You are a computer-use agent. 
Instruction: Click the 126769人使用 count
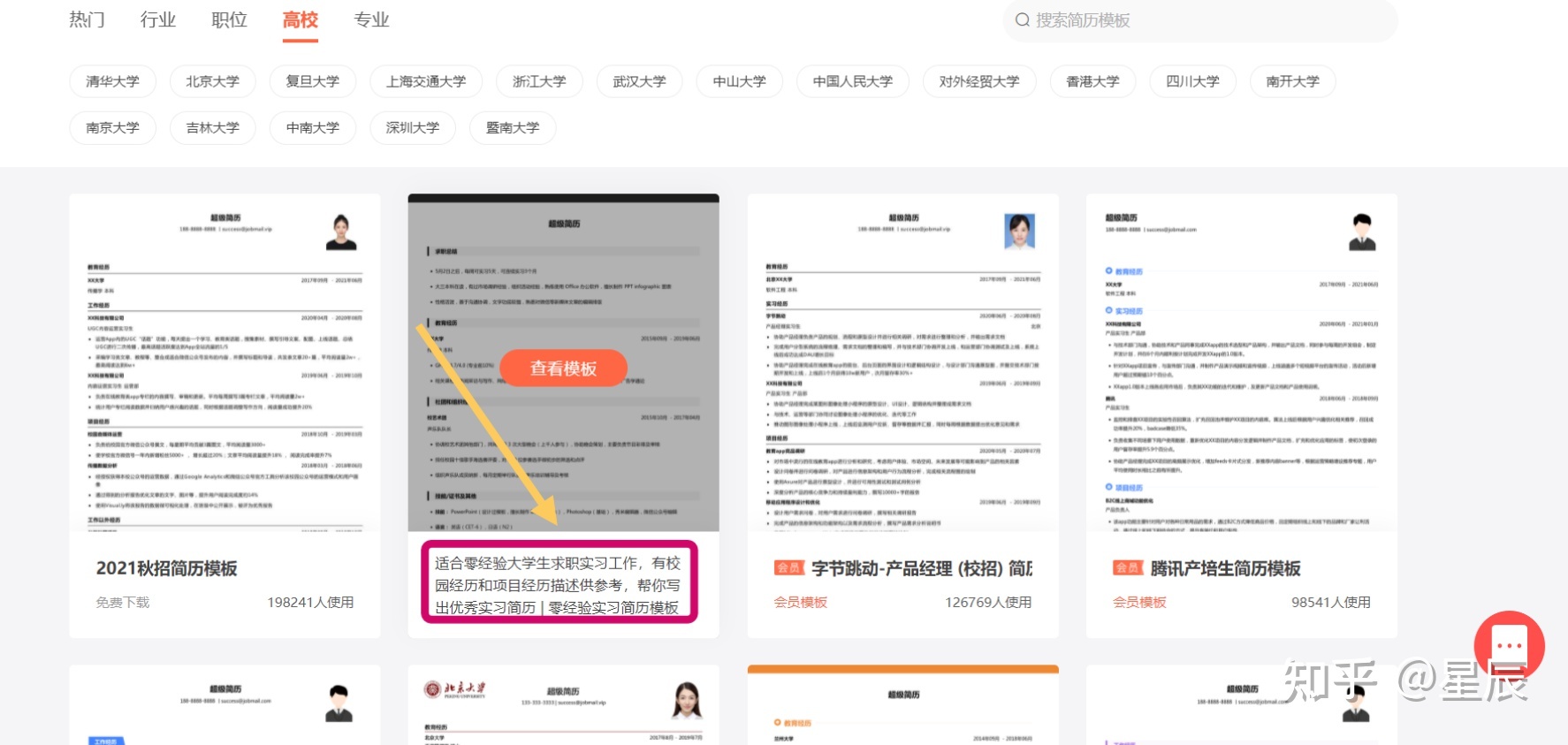coord(988,602)
